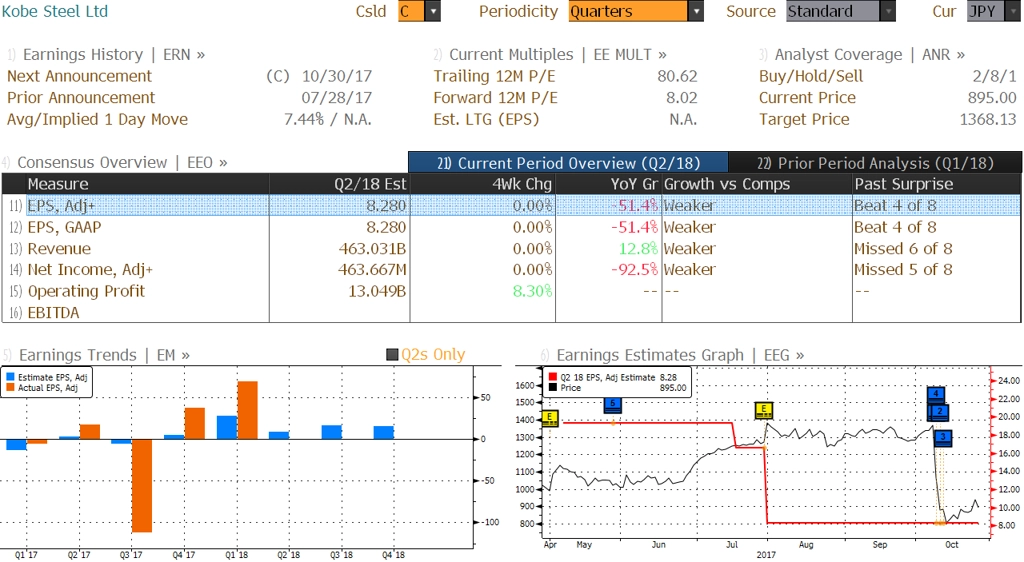Viewport: 1024px width, 562px height.
Task: Open the Csld dropdown arrow
Action: pyautogui.click(x=432, y=11)
